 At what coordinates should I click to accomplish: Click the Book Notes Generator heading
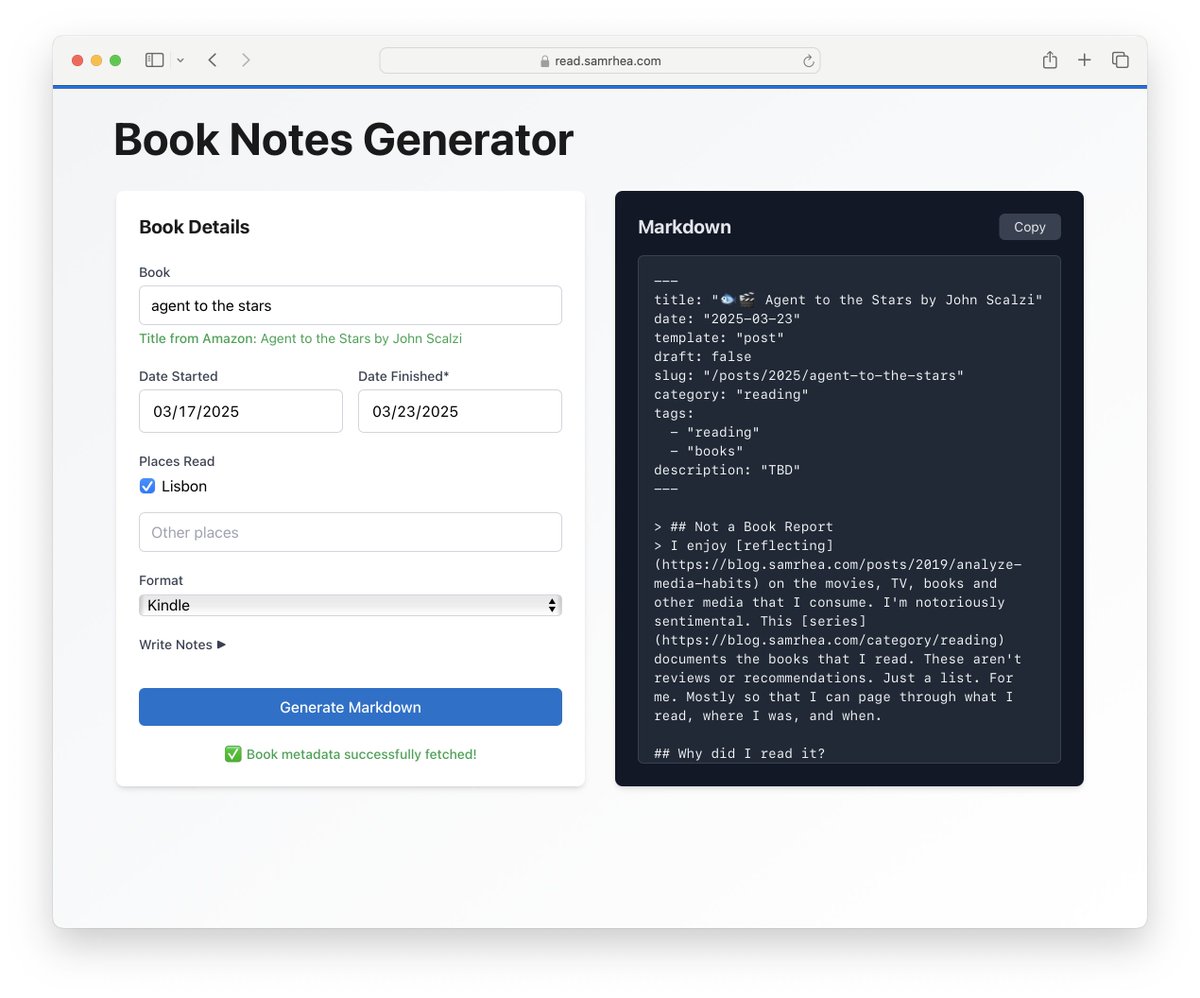tap(344, 140)
